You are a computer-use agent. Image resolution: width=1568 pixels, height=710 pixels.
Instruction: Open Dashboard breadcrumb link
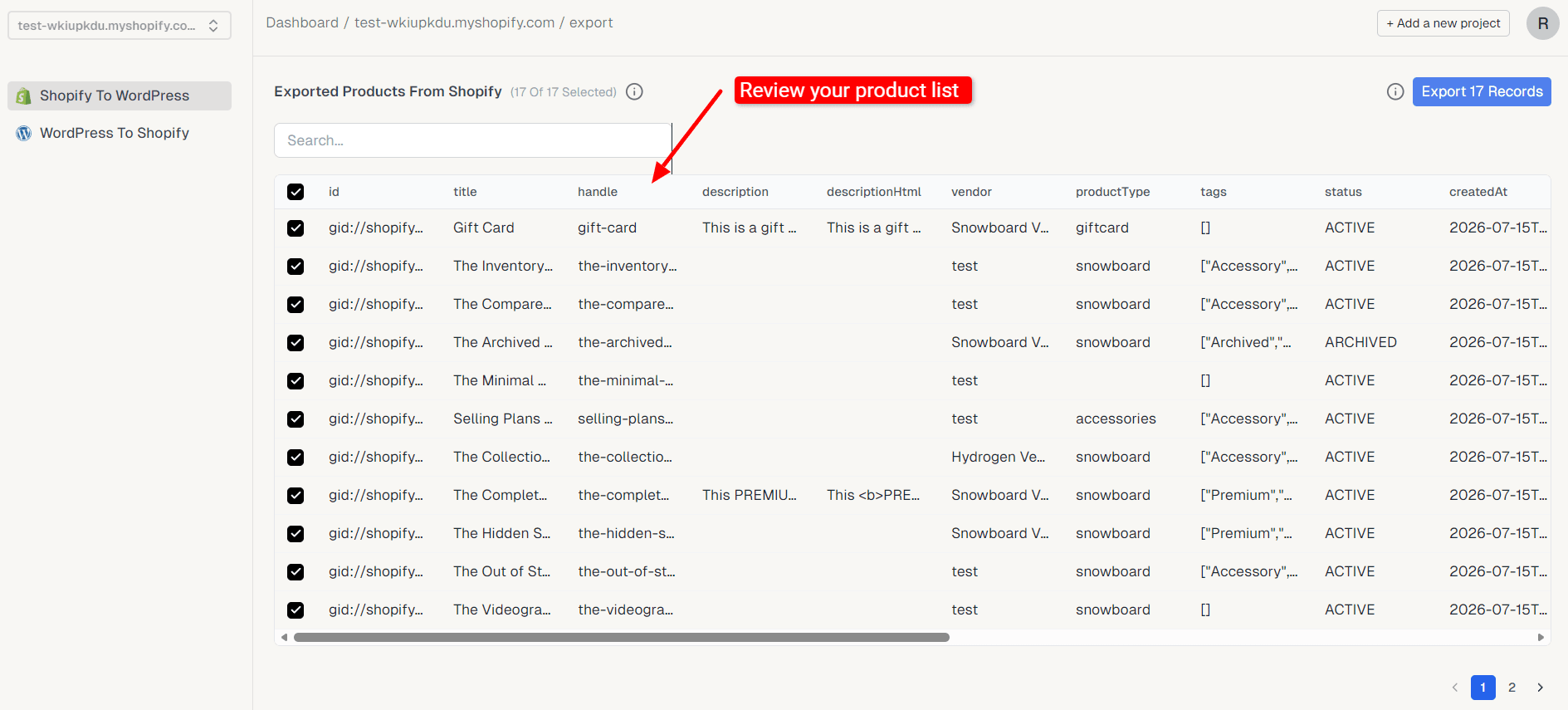click(302, 22)
